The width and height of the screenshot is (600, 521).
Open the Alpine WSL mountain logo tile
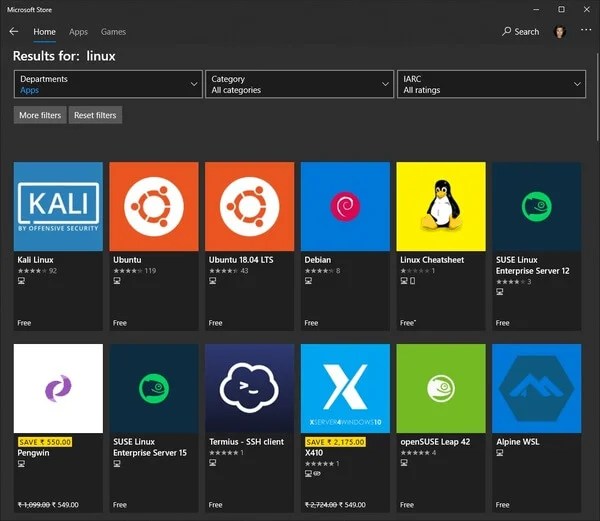click(x=536, y=389)
